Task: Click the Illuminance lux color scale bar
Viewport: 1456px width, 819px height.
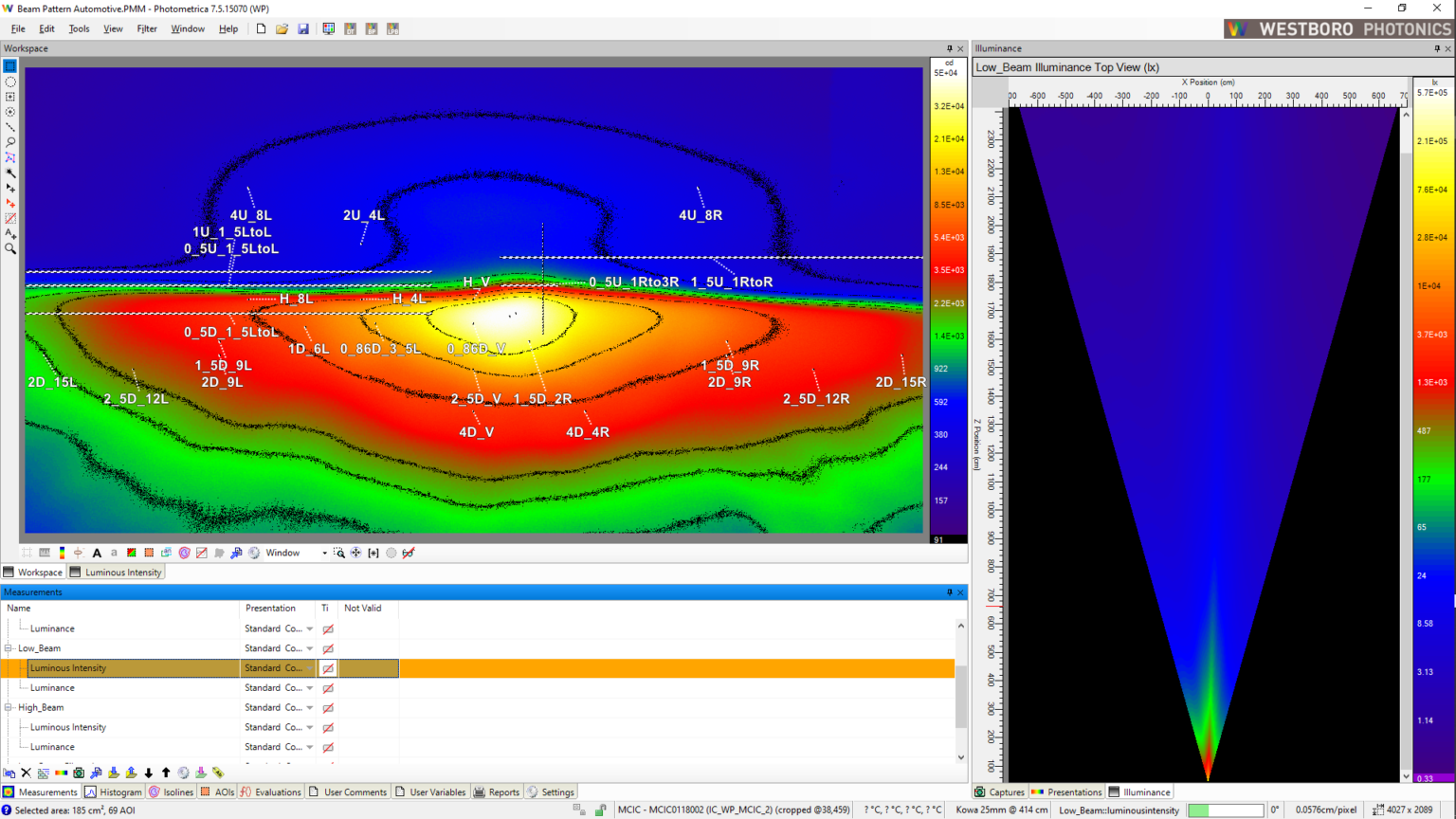Action: coord(1432,429)
